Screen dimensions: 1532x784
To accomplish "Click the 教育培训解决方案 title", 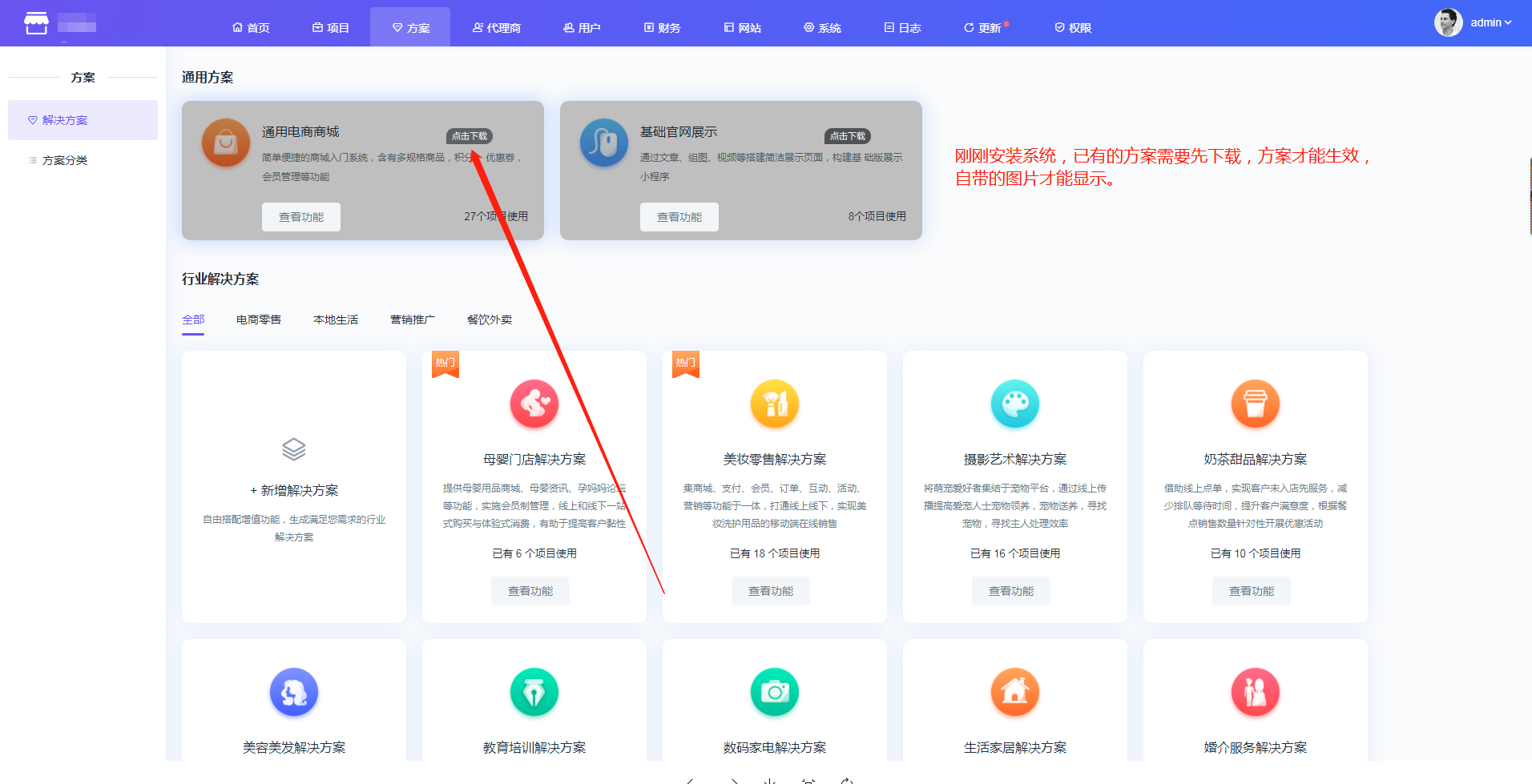I will [534, 747].
